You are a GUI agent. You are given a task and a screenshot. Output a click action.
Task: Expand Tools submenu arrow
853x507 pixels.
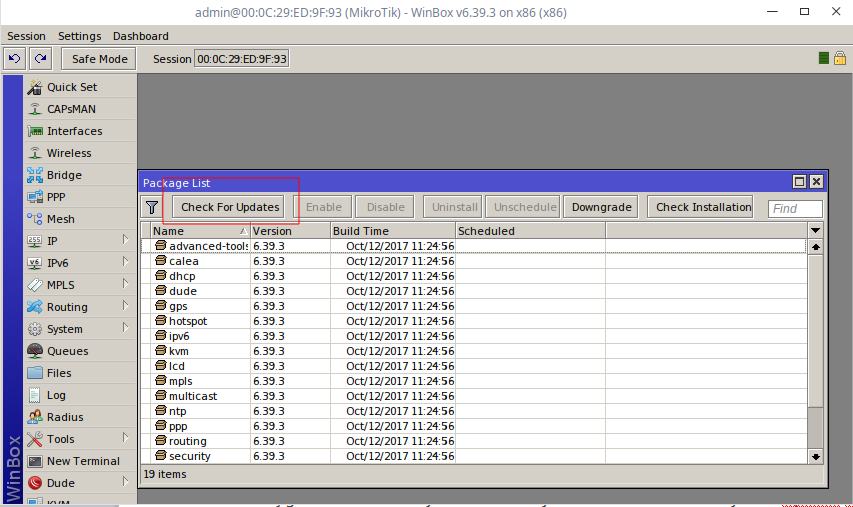(x=125, y=438)
